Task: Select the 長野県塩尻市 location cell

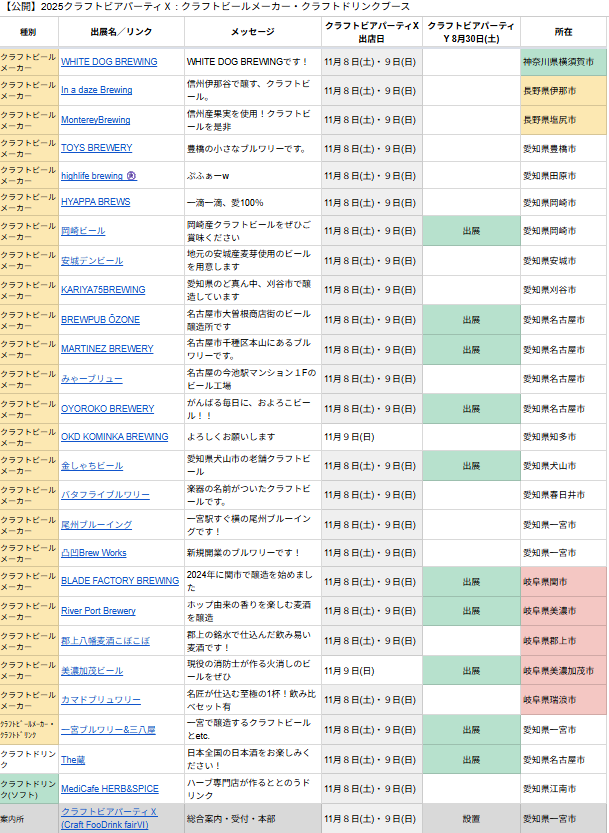Action: click(x=563, y=120)
